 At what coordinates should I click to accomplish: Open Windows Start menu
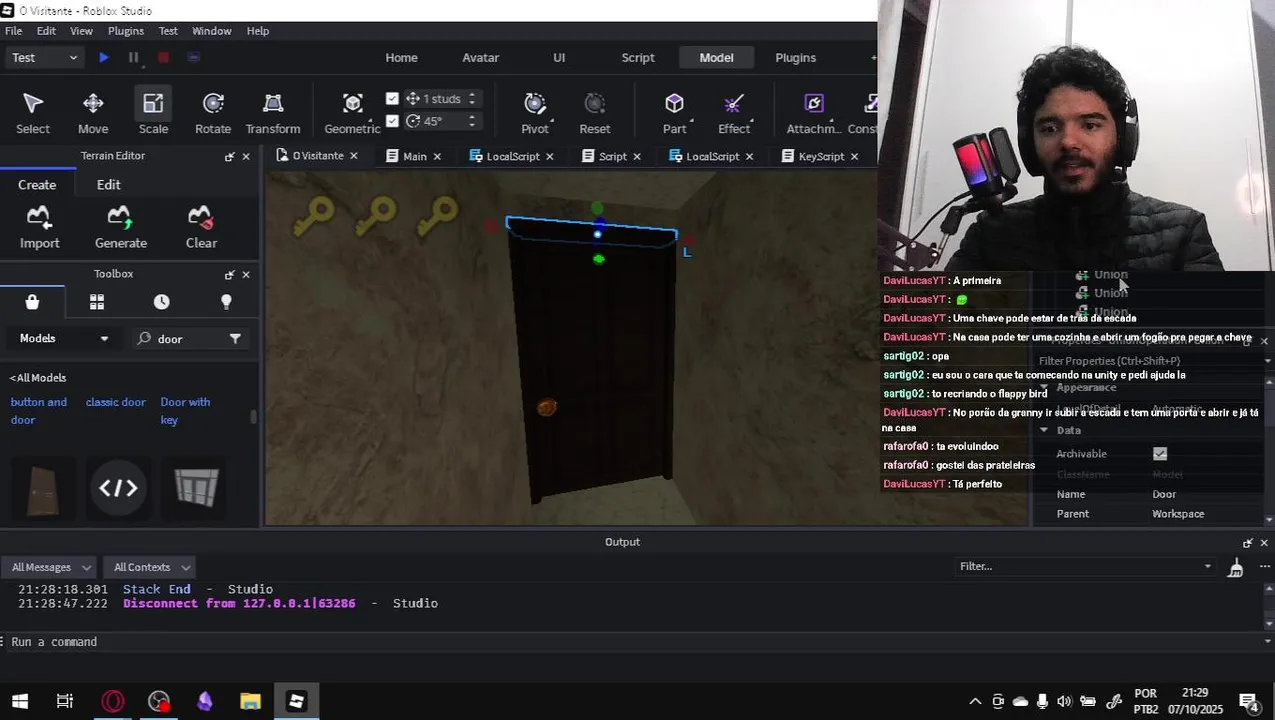[20, 702]
